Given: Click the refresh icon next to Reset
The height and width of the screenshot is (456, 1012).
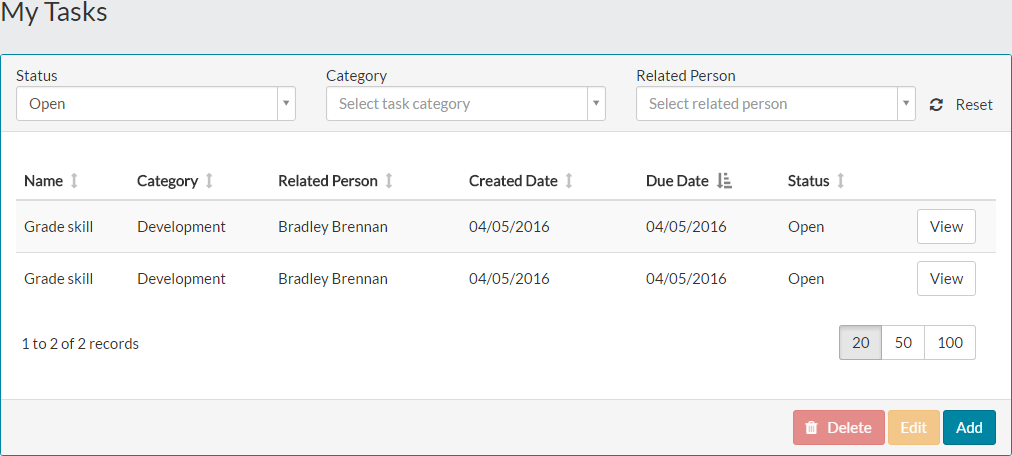Looking at the screenshot, I should pyautogui.click(x=936, y=105).
